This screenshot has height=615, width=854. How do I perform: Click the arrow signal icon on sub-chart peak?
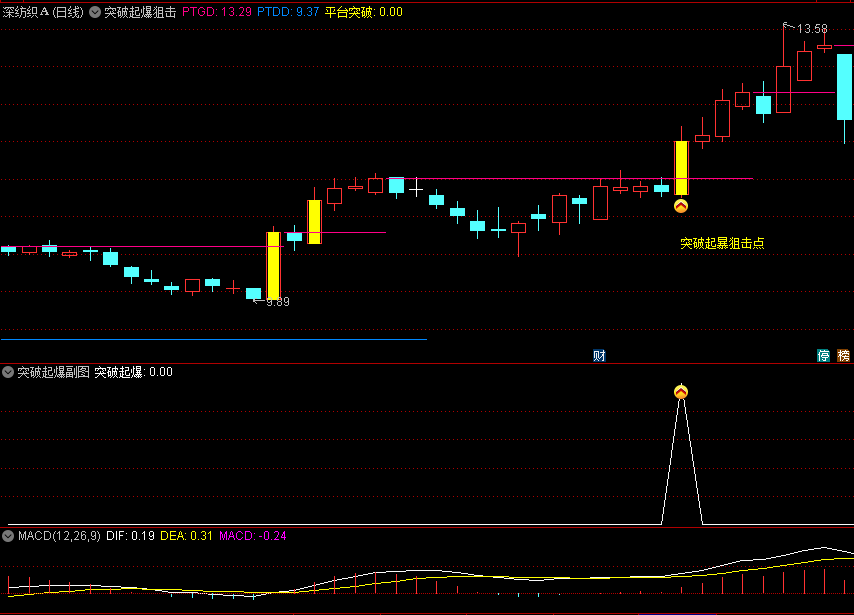tap(681, 392)
